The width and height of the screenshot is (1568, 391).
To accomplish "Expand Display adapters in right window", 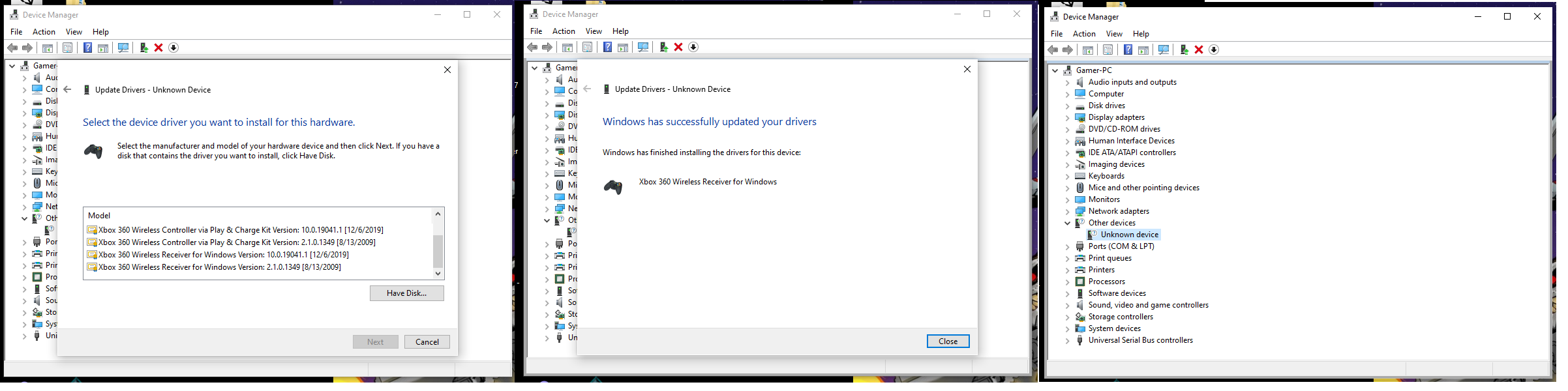I will pyautogui.click(x=1068, y=117).
